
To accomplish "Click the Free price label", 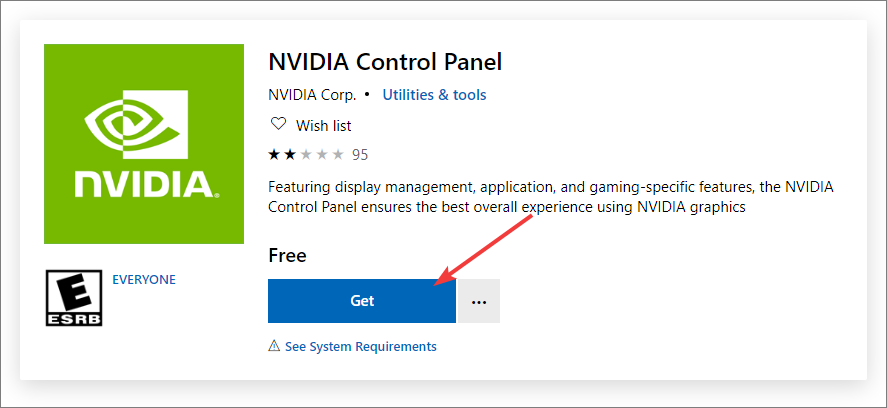I will click(x=287, y=256).
